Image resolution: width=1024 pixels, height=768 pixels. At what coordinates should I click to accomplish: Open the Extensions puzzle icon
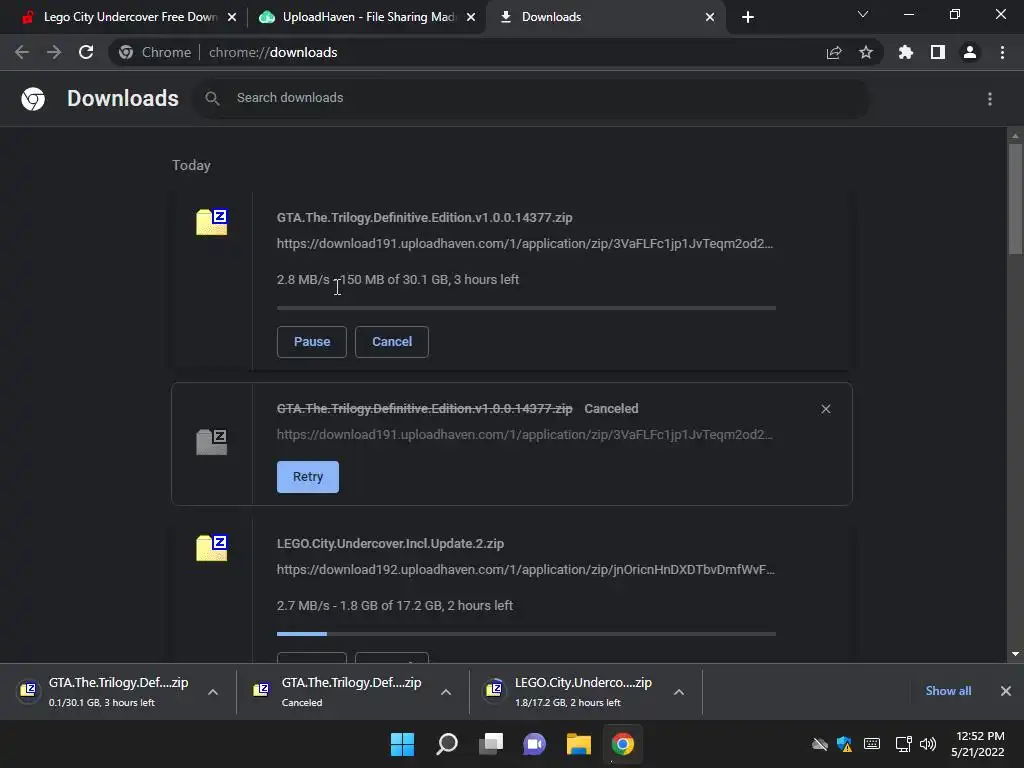(x=905, y=52)
